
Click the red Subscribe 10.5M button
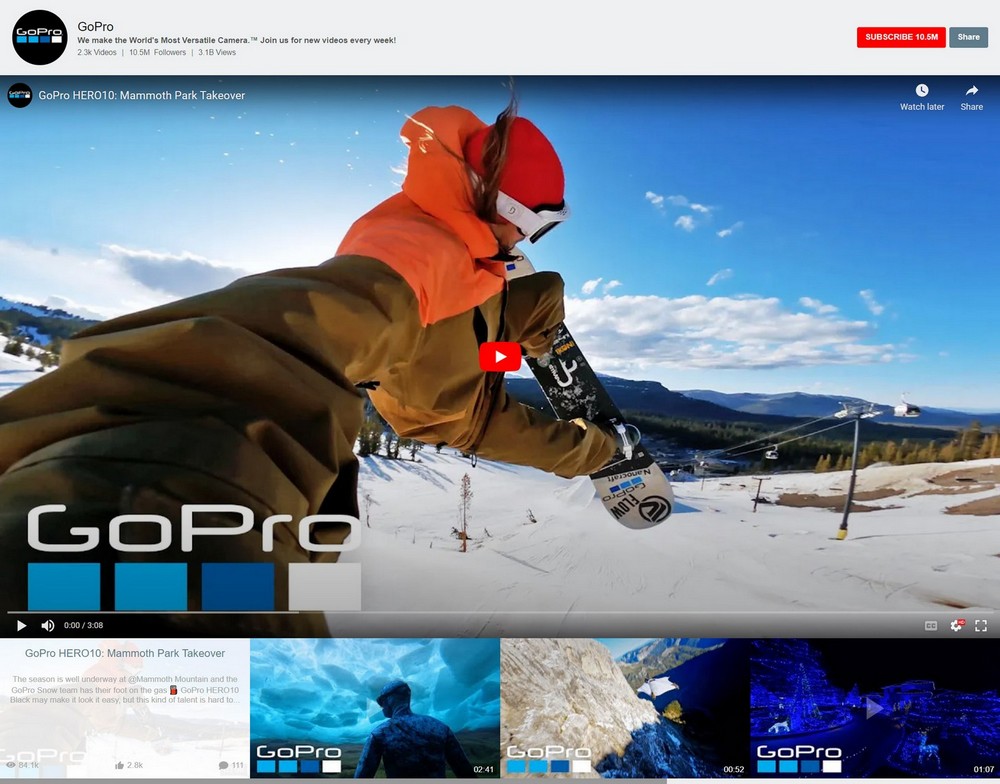[x=900, y=37]
